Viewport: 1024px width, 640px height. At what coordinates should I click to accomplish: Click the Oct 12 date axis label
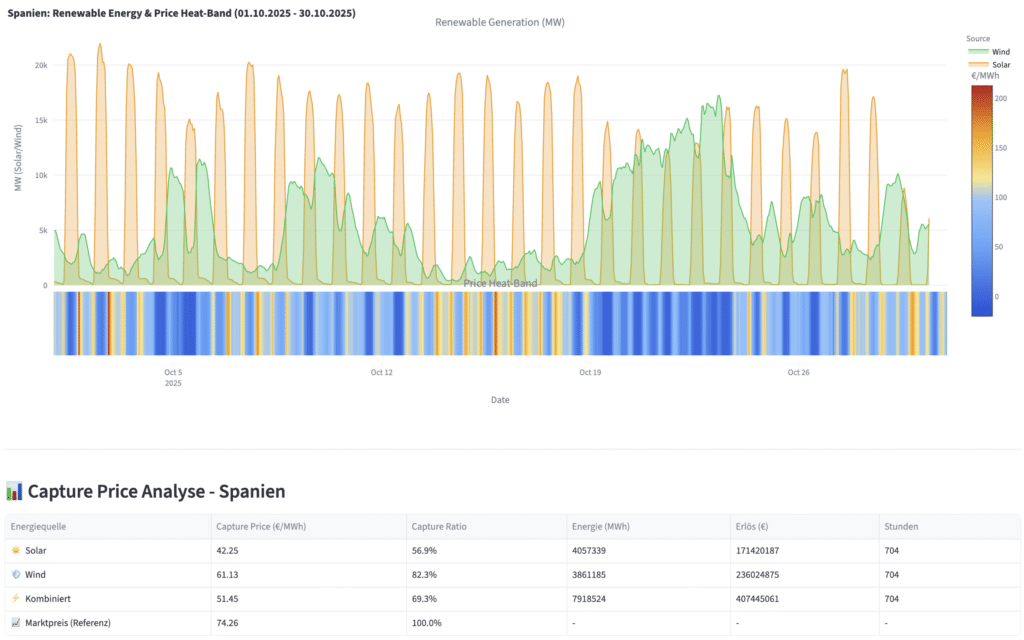click(381, 372)
